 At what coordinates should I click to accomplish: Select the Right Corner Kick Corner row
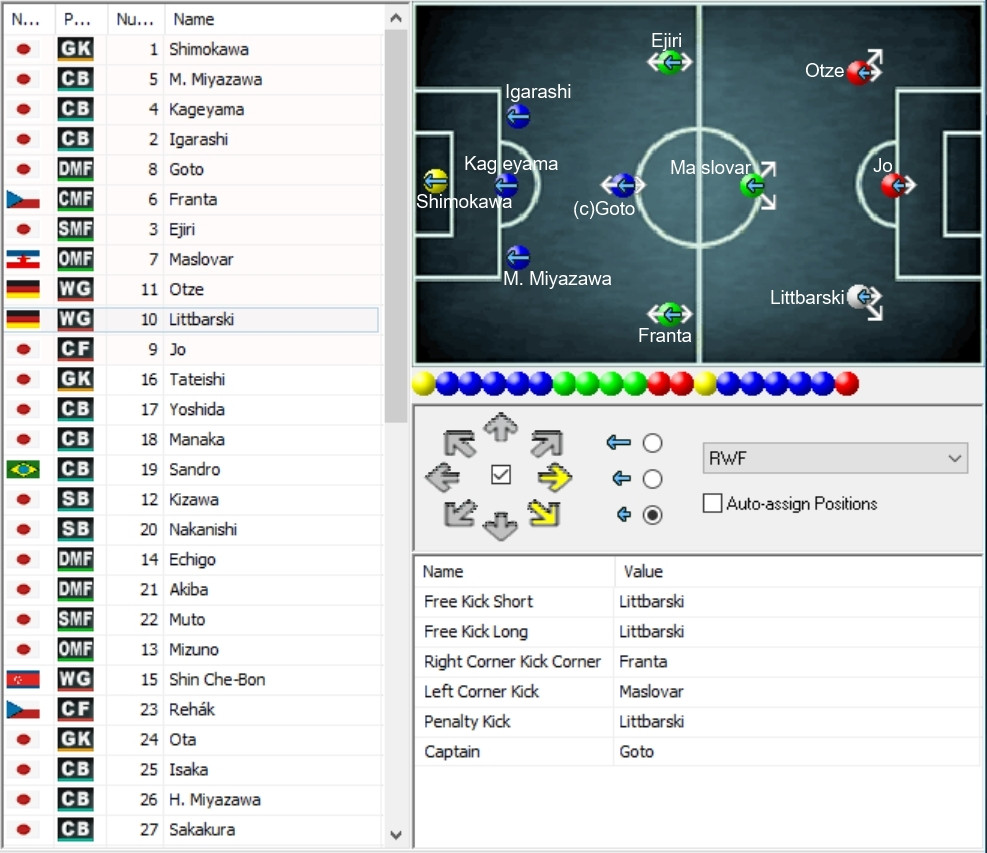pos(698,662)
